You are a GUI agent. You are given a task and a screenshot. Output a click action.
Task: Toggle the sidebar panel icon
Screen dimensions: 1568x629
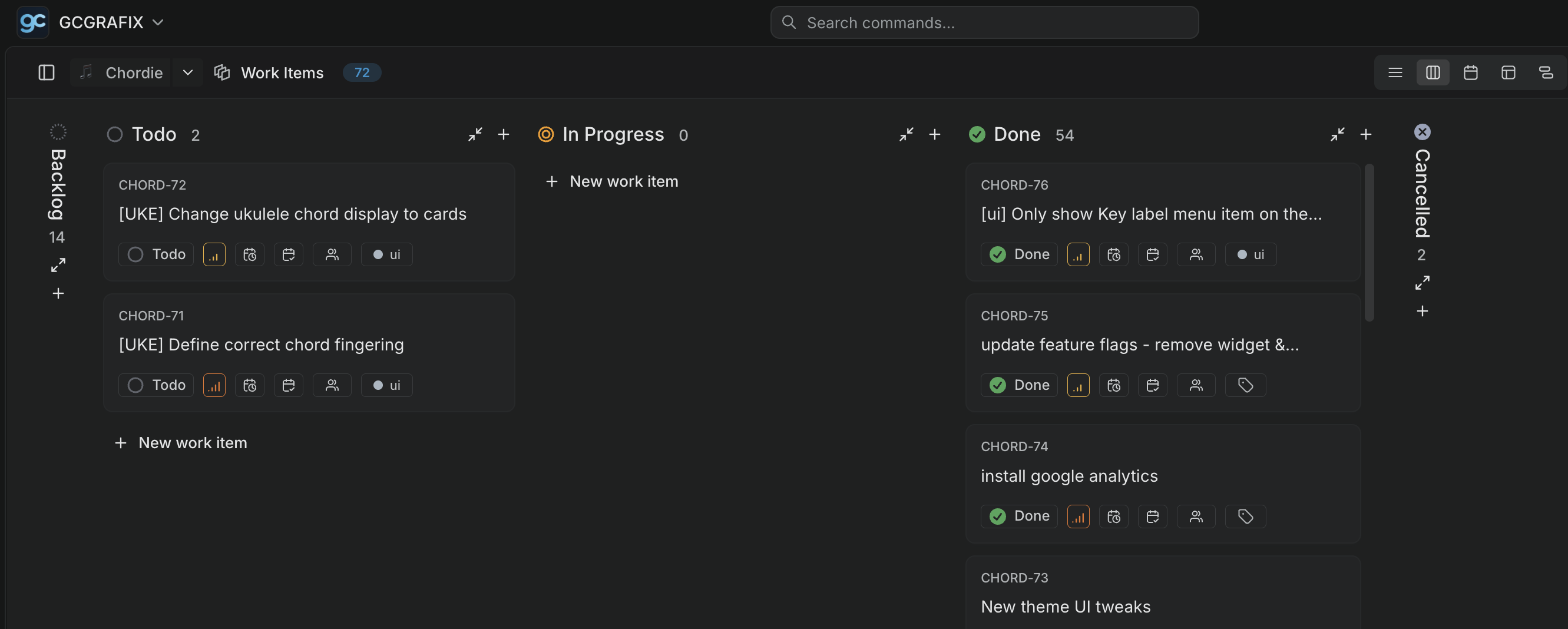47,72
